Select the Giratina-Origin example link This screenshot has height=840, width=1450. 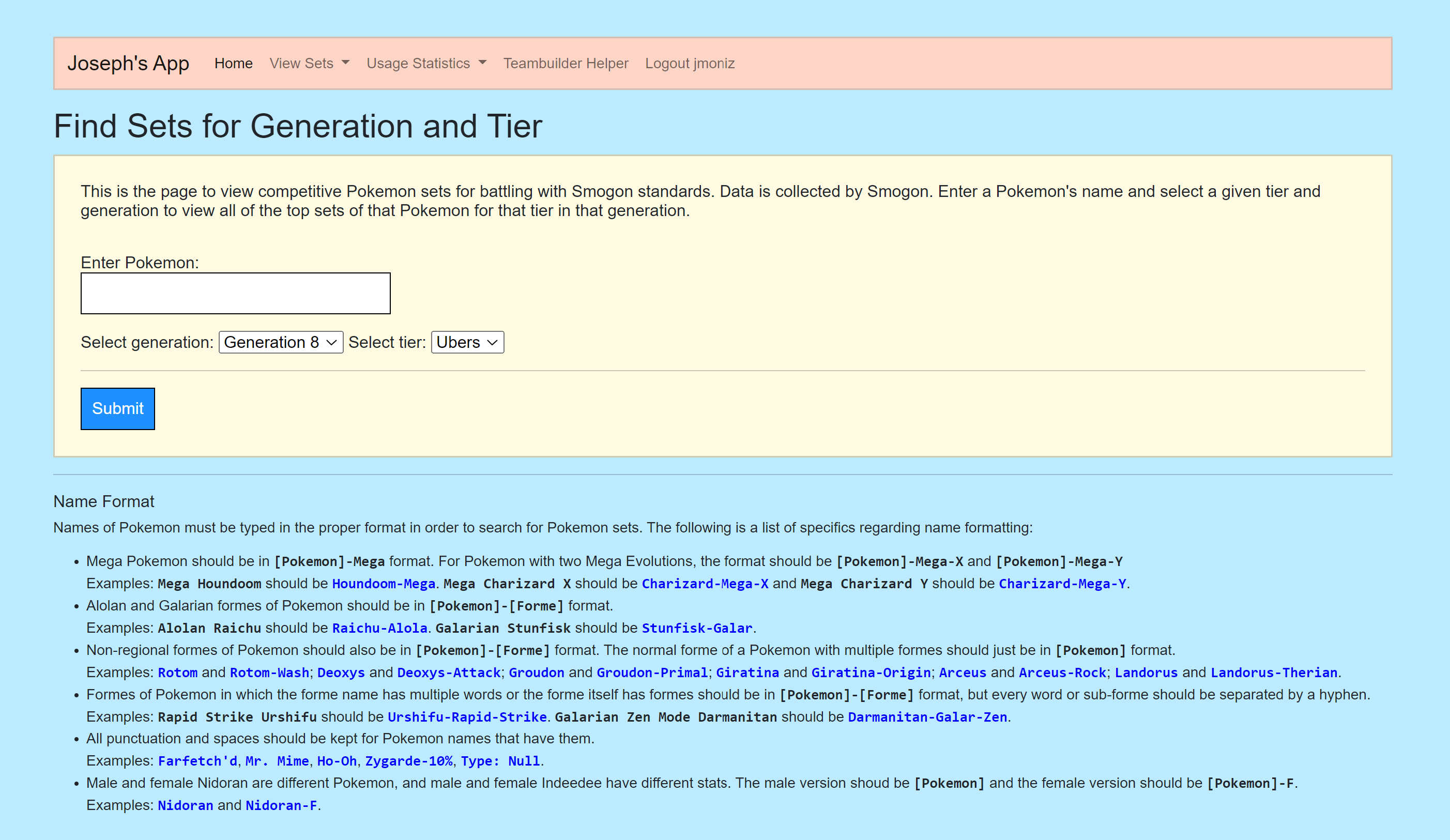(871, 672)
